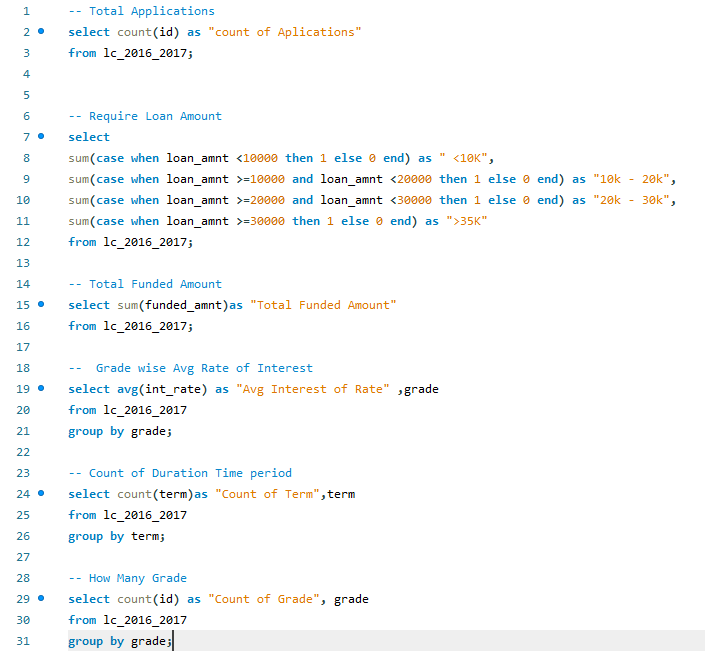Place cursor in "-- Count of Duration Time period"
Screen dimensions: 705x656
pyautogui.click(x=180, y=473)
